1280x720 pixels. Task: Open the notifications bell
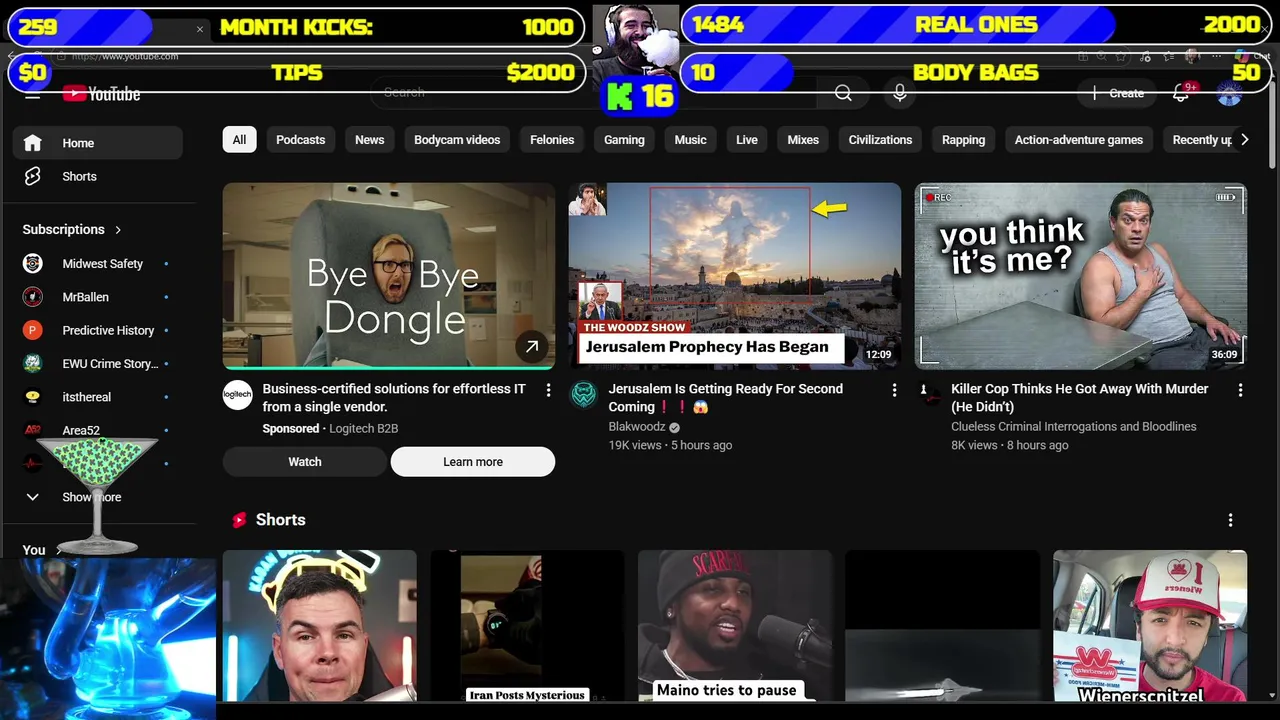pyautogui.click(x=1181, y=93)
